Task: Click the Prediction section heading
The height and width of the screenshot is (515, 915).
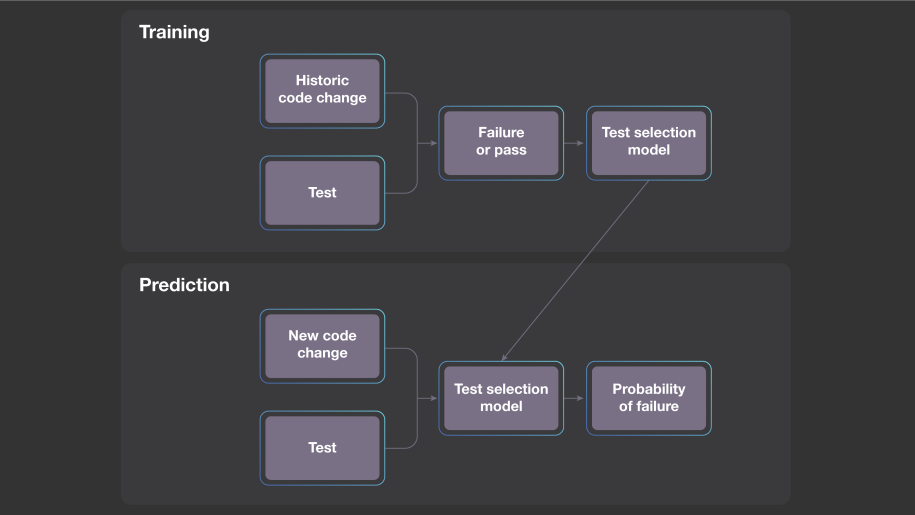Action: point(184,285)
